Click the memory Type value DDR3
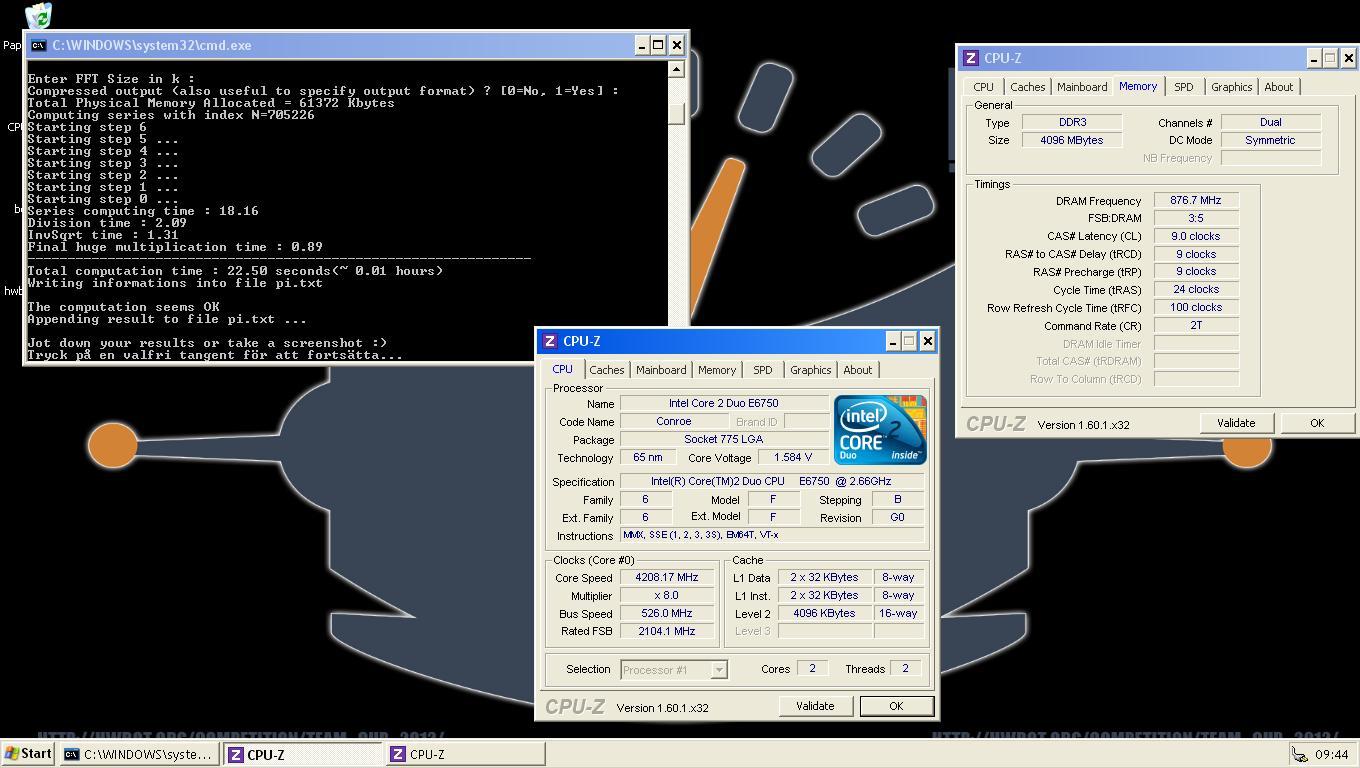This screenshot has height=768, width=1360. 1072,122
